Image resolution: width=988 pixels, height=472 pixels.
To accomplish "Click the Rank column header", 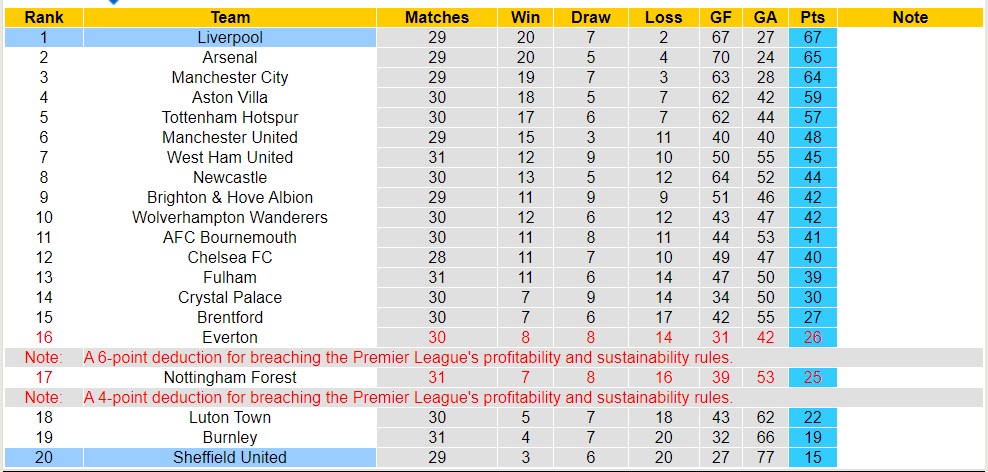I will tap(43, 17).
